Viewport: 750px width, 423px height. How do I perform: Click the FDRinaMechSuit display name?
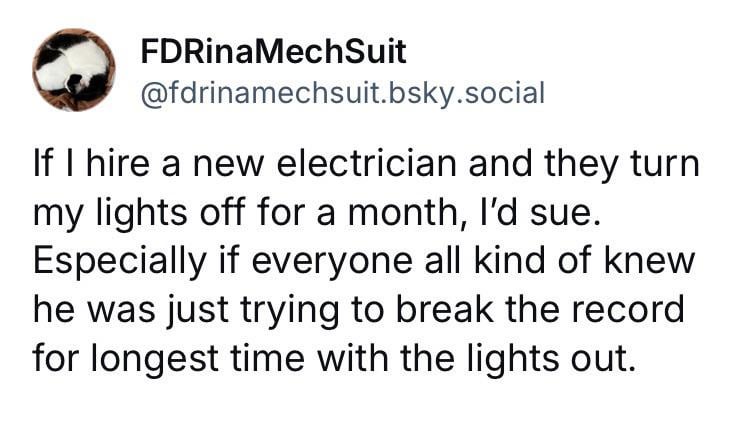coord(274,50)
